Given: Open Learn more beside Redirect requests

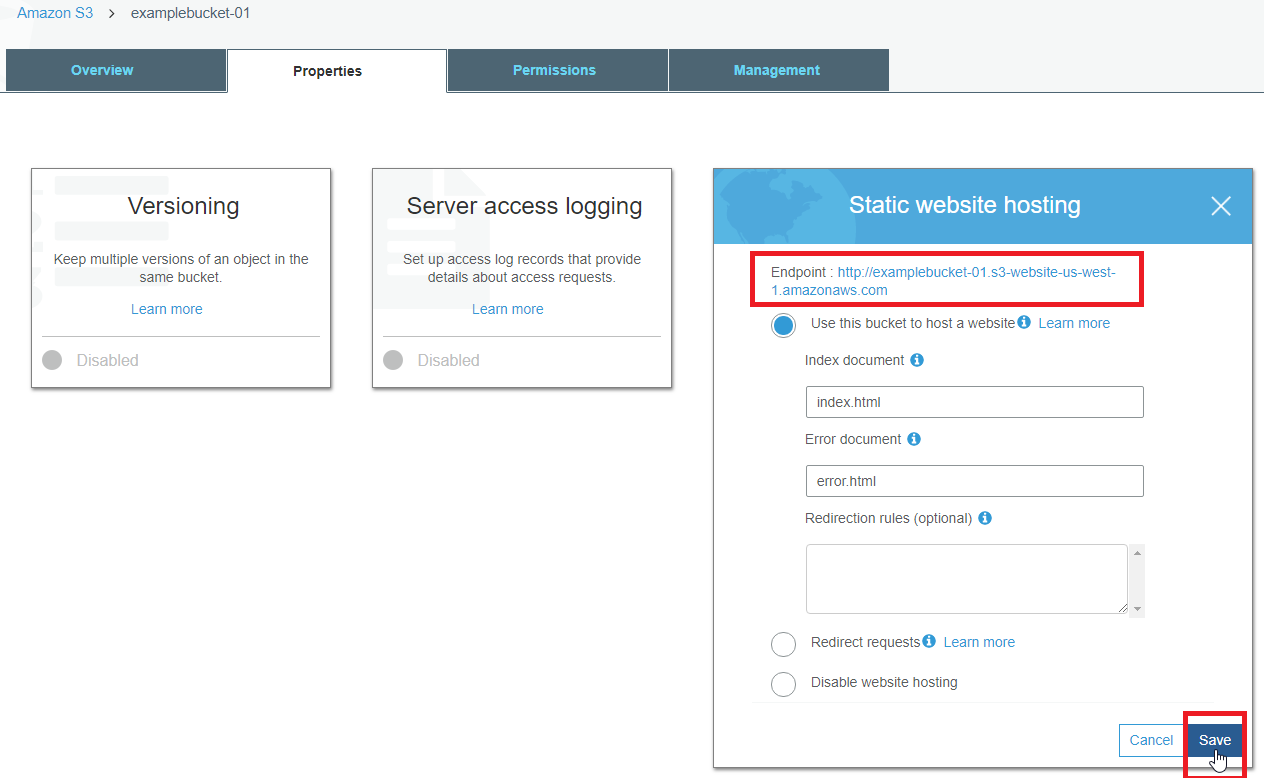Looking at the screenshot, I should (979, 642).
